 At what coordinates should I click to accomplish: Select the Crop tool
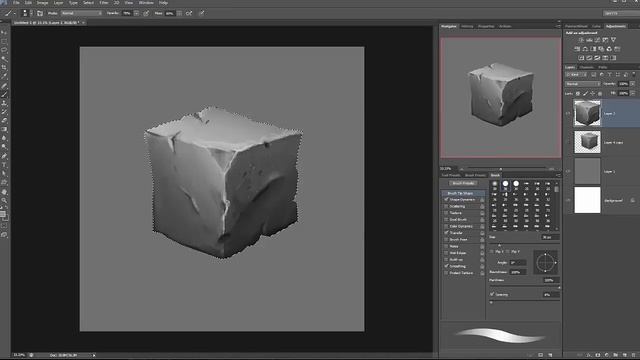pyautogui.click(x=4, y=67)
